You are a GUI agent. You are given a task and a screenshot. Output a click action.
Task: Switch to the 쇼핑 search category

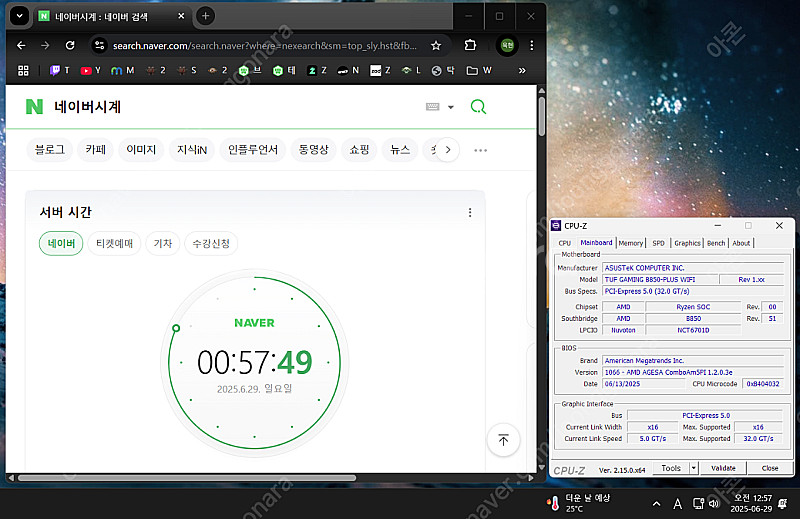click(359, 150)
